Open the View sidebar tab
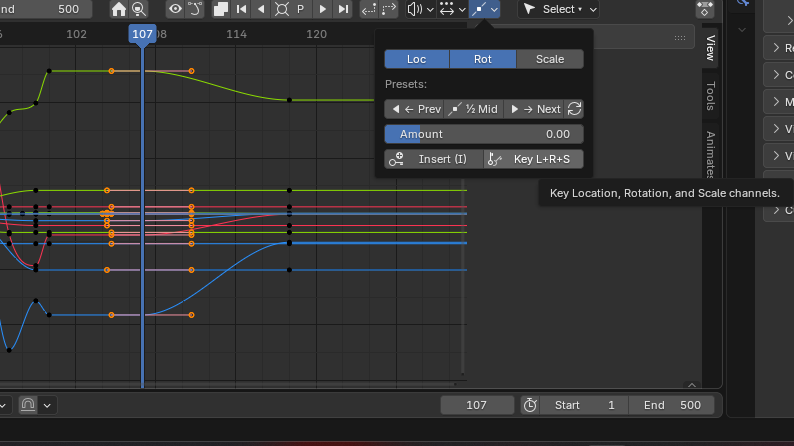Screen dimensions: 794x446 point(711,47)
